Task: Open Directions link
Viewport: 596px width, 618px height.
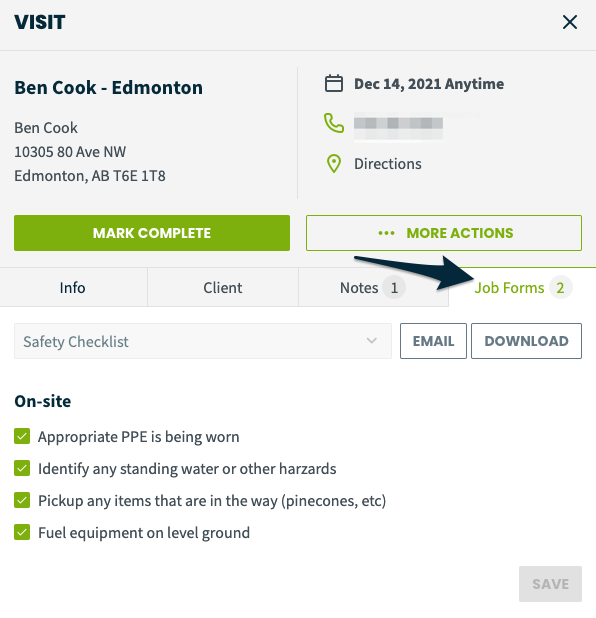Action: click(388, 164)
